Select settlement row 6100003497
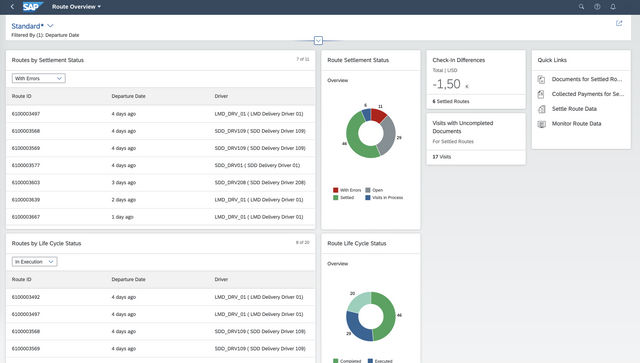This screenshot has width=640, height=363. 160,114
